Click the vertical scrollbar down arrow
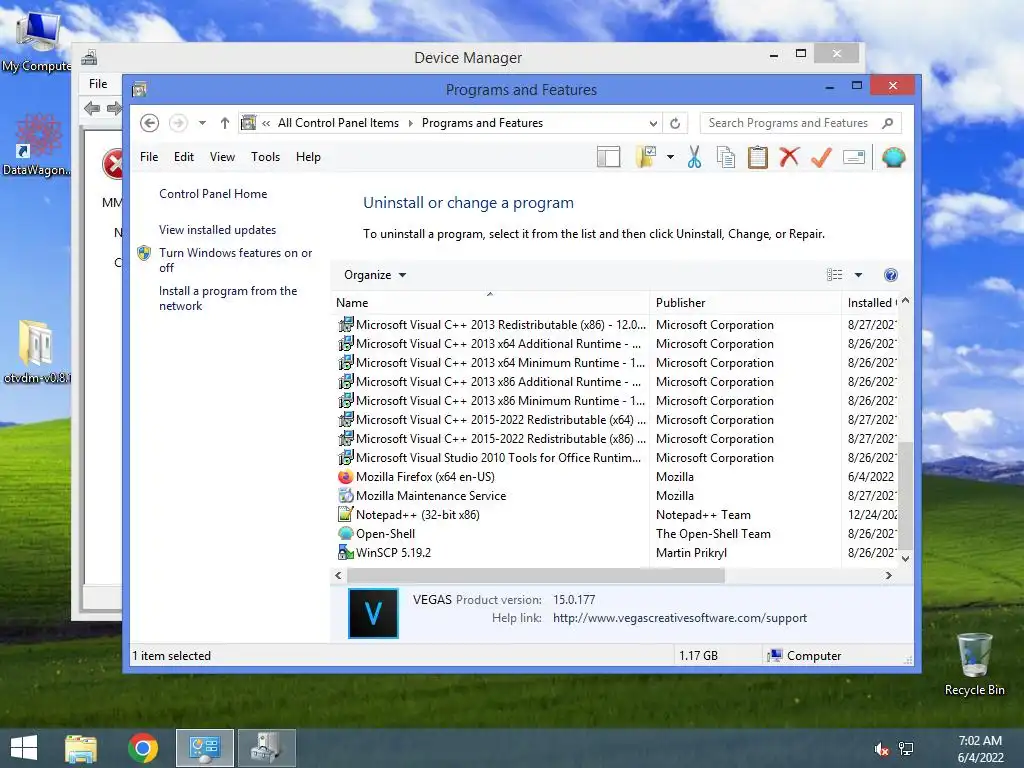1024x768 pixels. click(x=905, y=558)
